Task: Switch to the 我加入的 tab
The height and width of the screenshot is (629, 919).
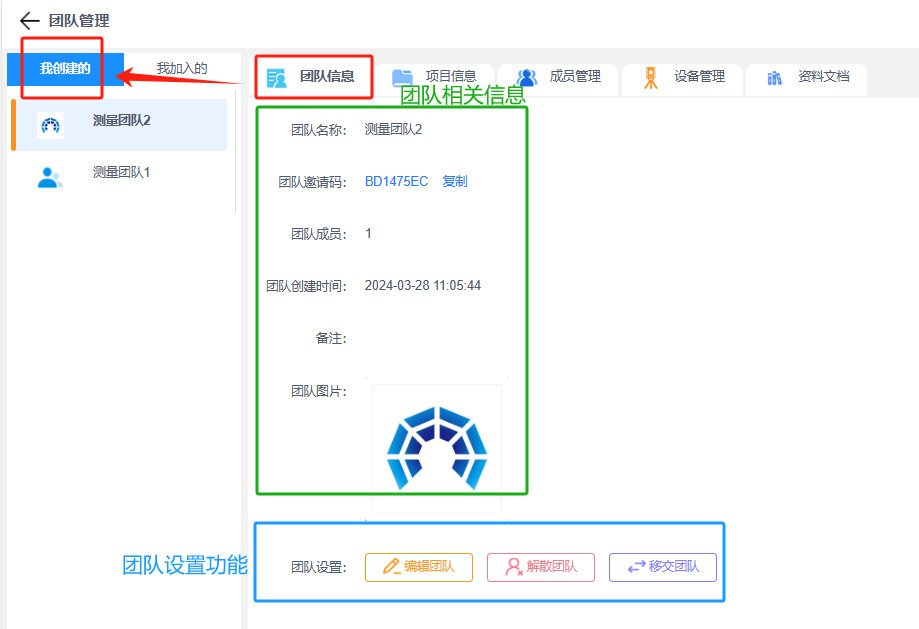Action: tap(182, 69)
